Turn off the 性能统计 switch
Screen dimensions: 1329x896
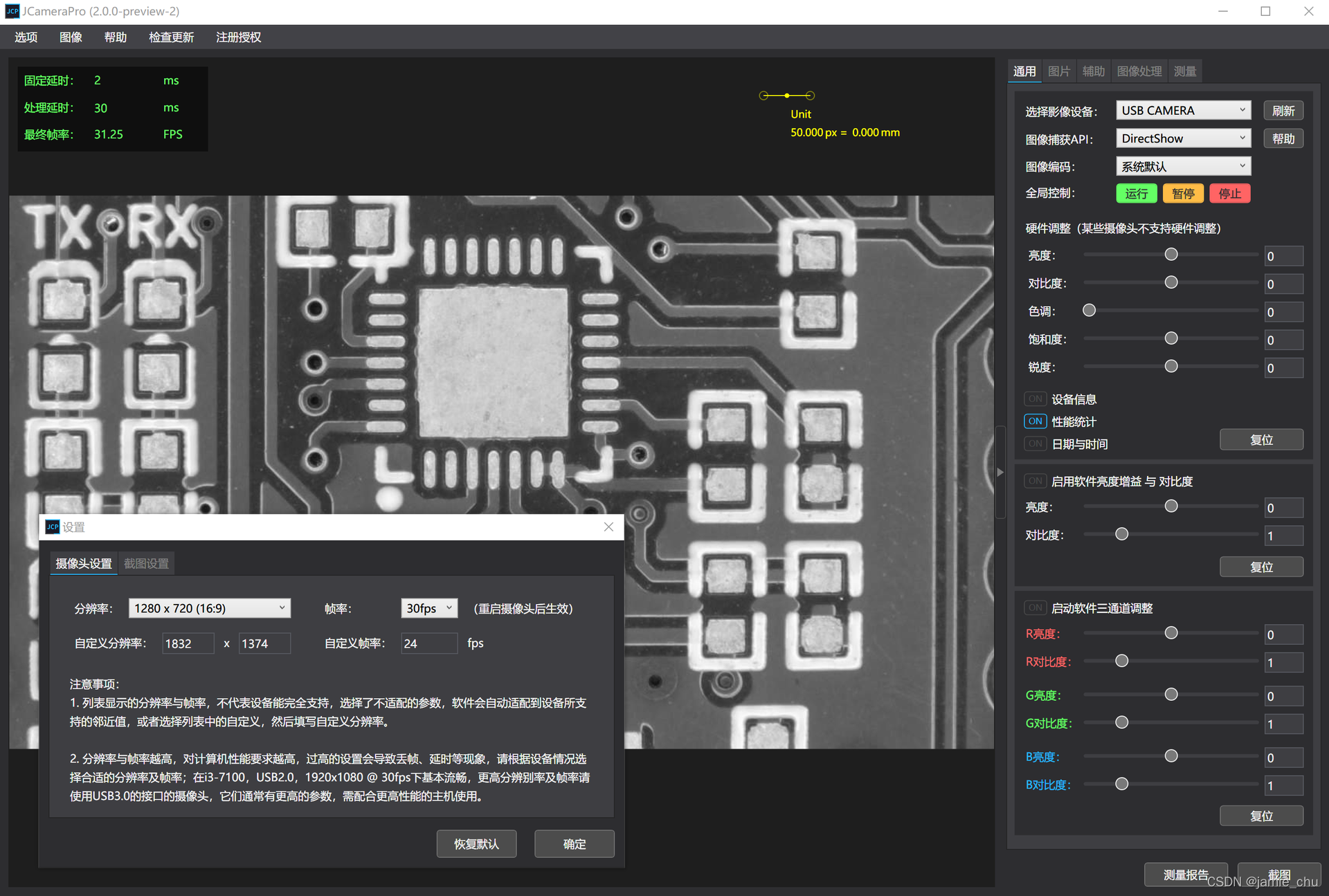(1035, 421)
